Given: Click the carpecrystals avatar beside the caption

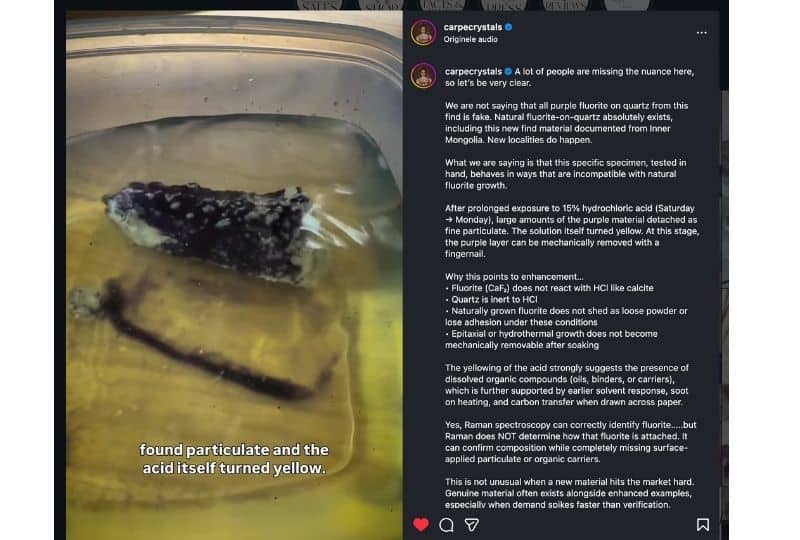Looking at the screenshot, I should 423,76.
